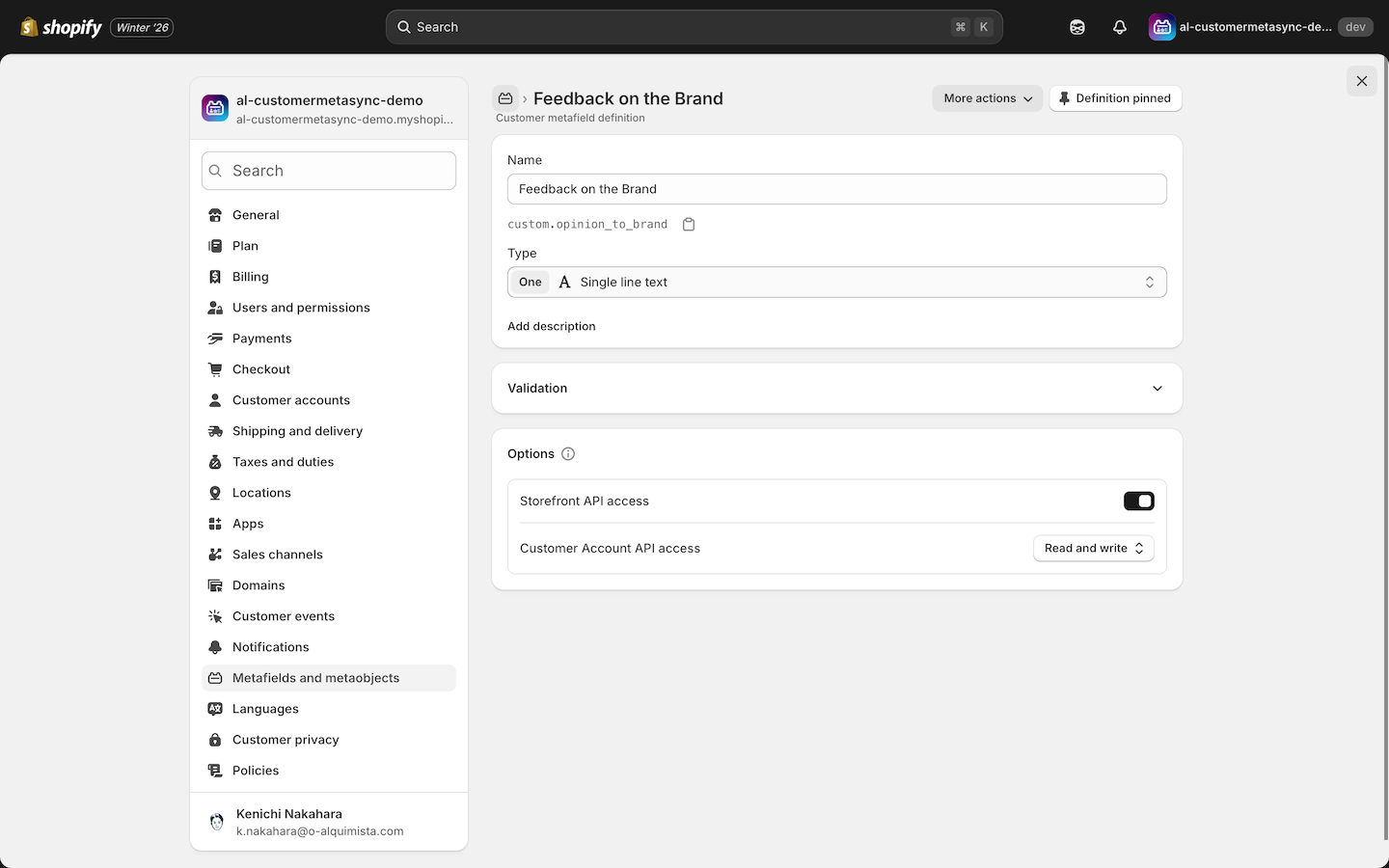Screen dimensions: 1389x868
Task: Open the Options info tooltip icon
Action: [x=568, y=453]
